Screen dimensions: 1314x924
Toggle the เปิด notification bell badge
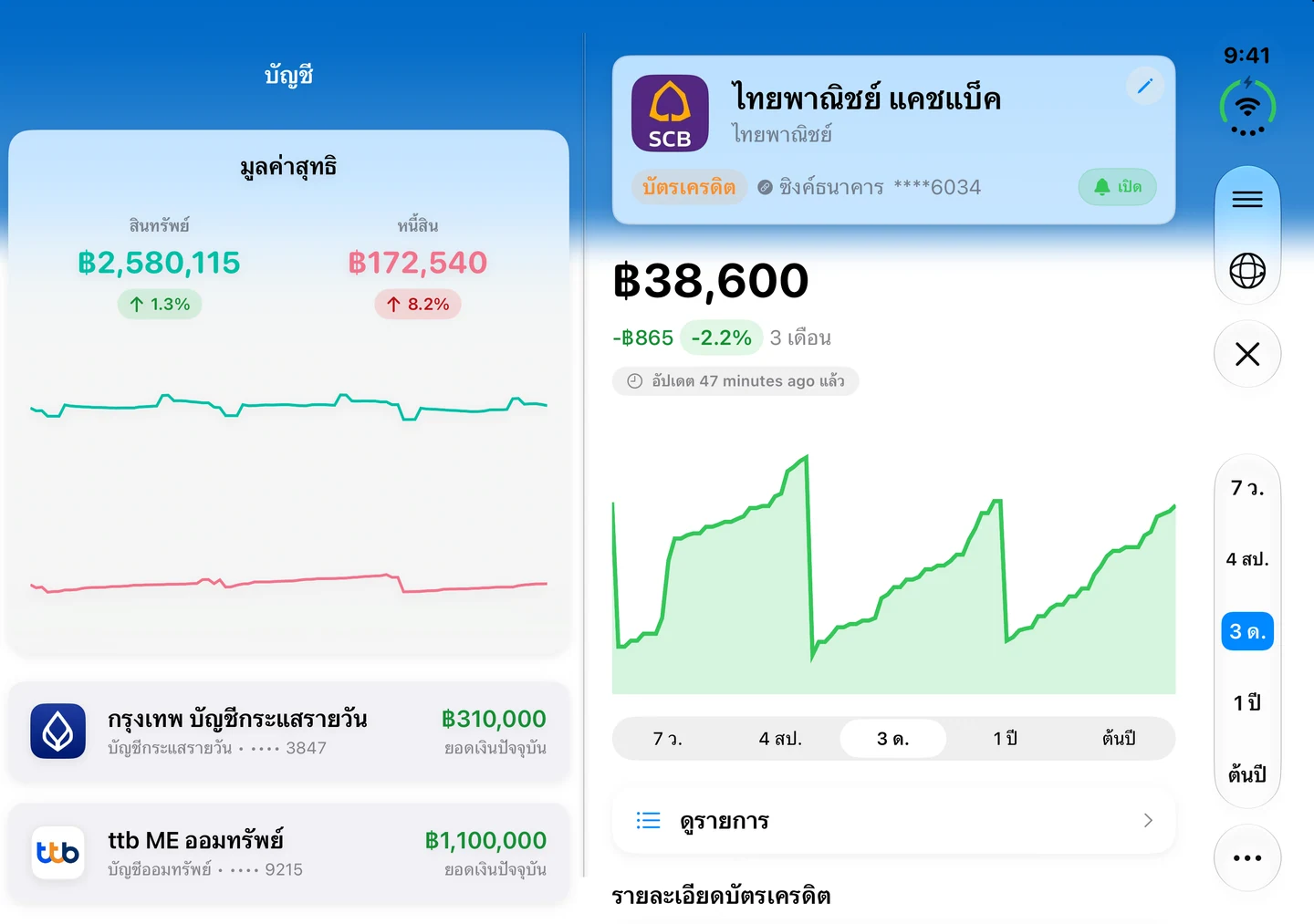click(1118, 187)
